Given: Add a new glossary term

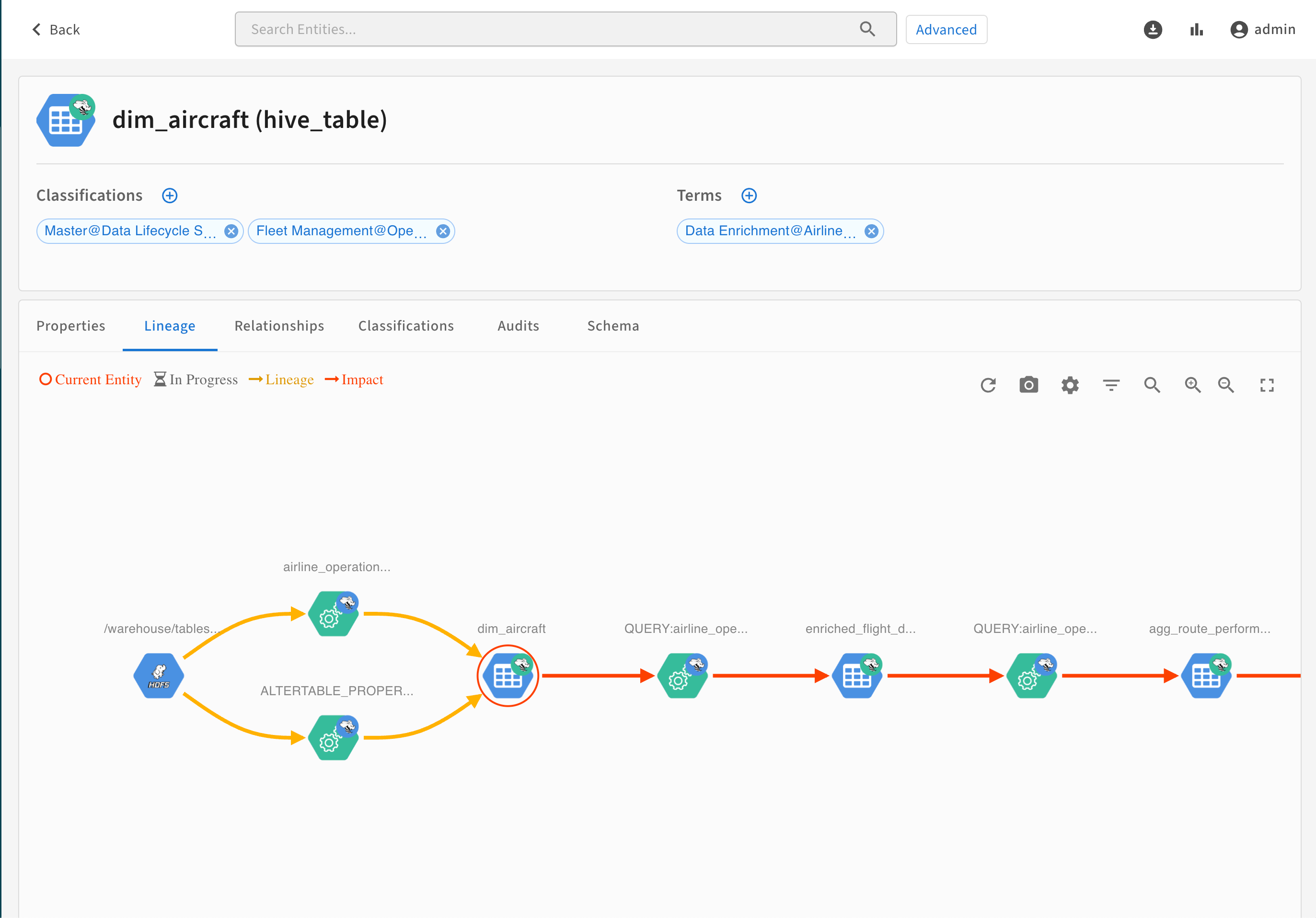Looking at the screenshot, I should [x=749, y=196].
